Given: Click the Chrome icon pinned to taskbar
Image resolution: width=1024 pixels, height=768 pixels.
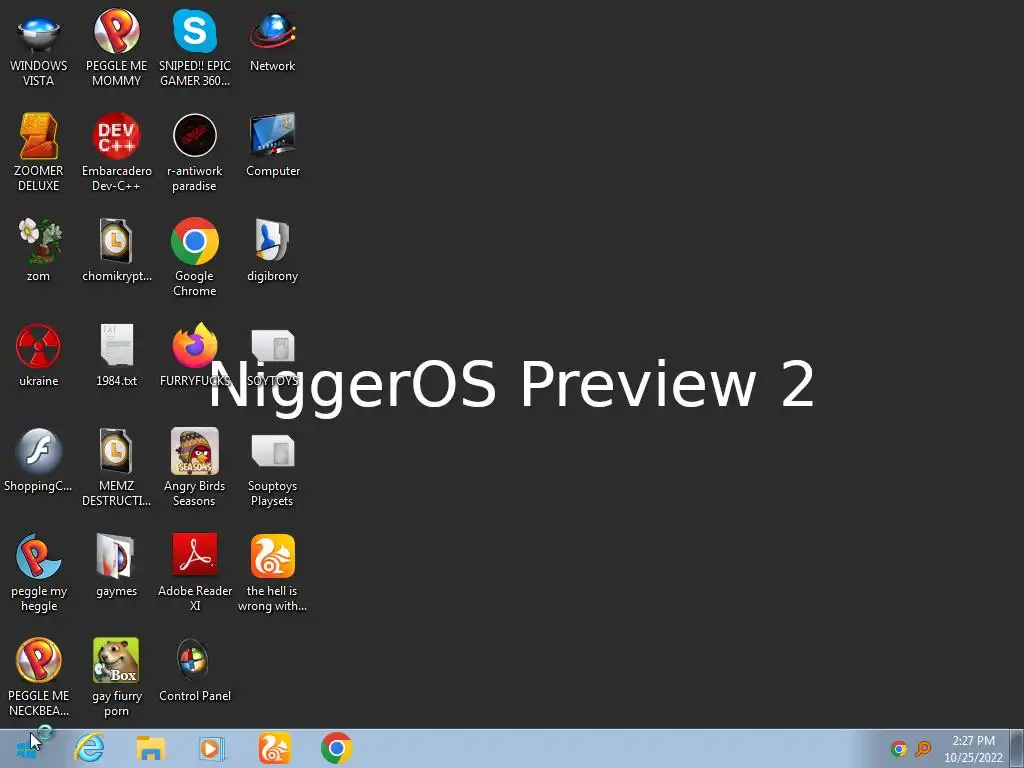Looking at the screenshot, I should [337, 748].
